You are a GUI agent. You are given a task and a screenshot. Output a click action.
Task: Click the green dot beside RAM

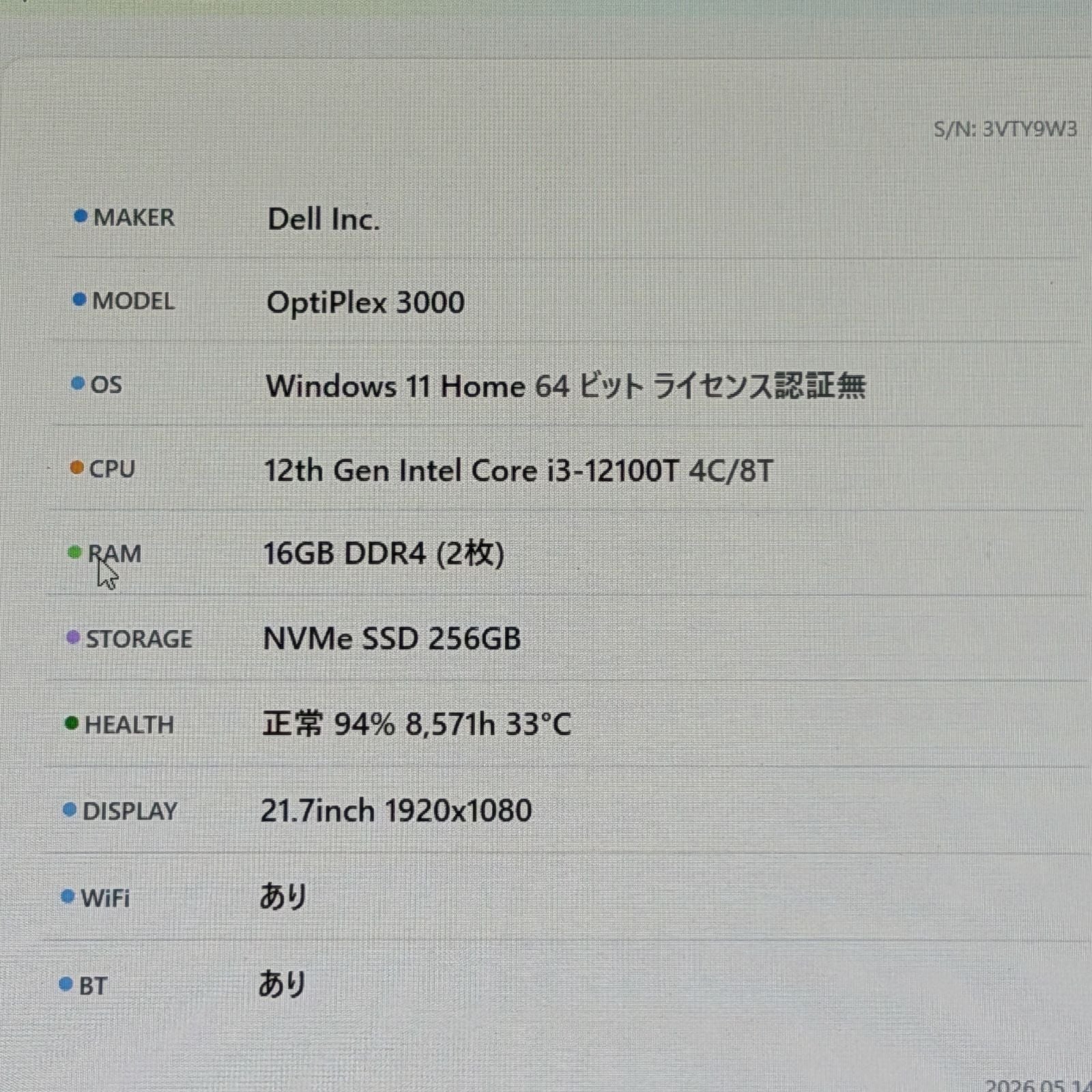(x=75, y=552)
